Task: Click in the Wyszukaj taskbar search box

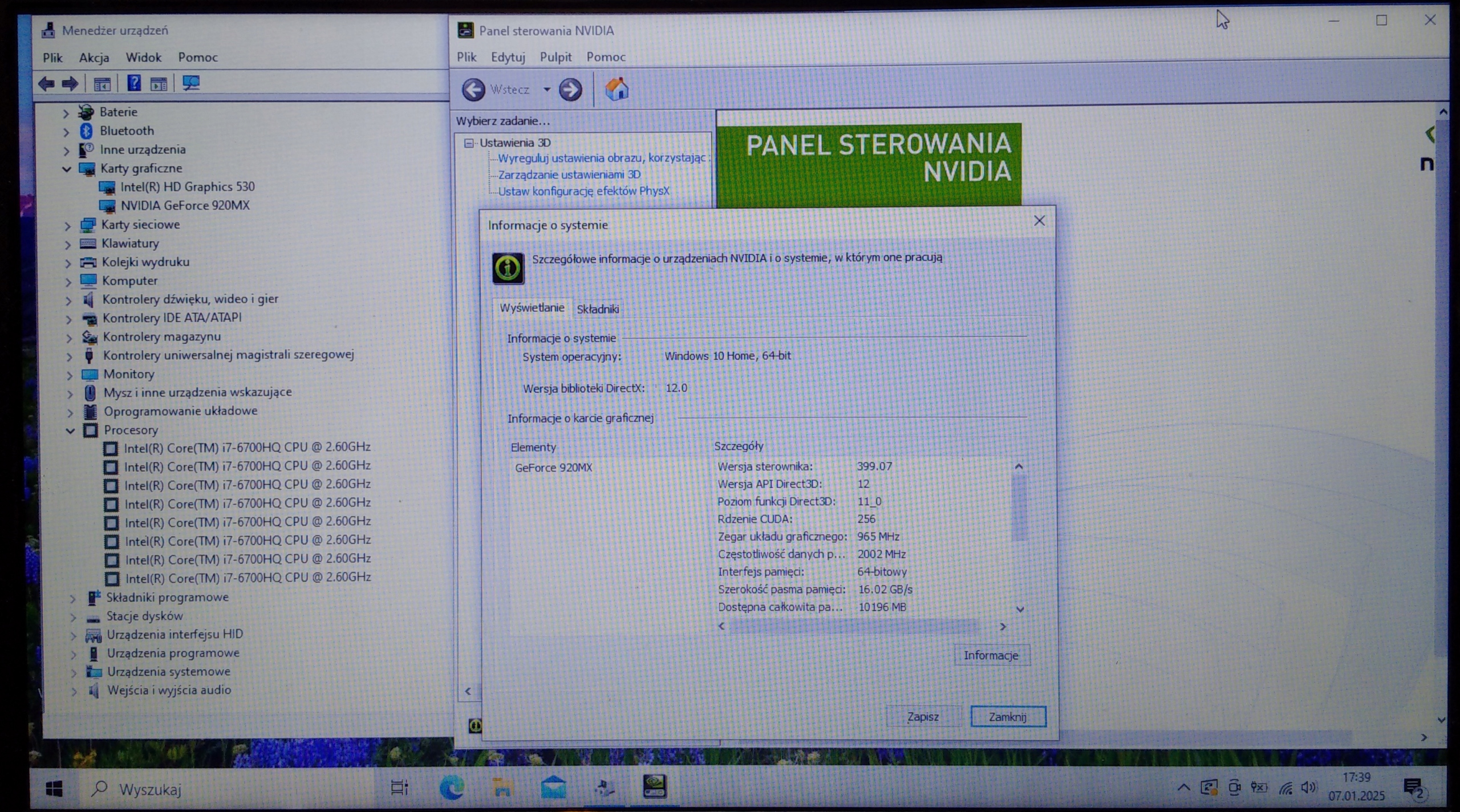Action: [228, 789]
